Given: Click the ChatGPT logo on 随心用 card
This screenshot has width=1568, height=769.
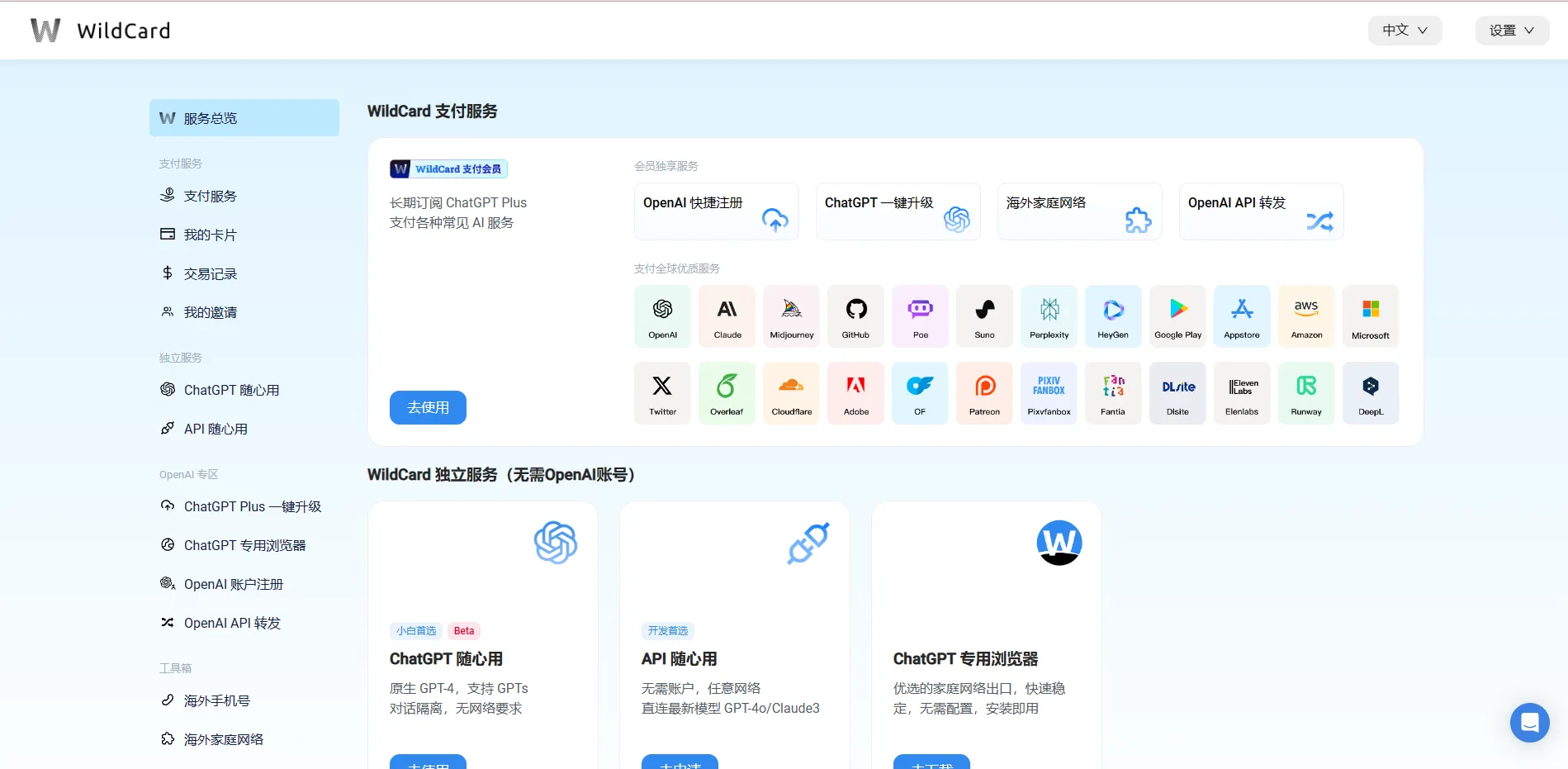Looking at the screenshot, I should (556, 543).
